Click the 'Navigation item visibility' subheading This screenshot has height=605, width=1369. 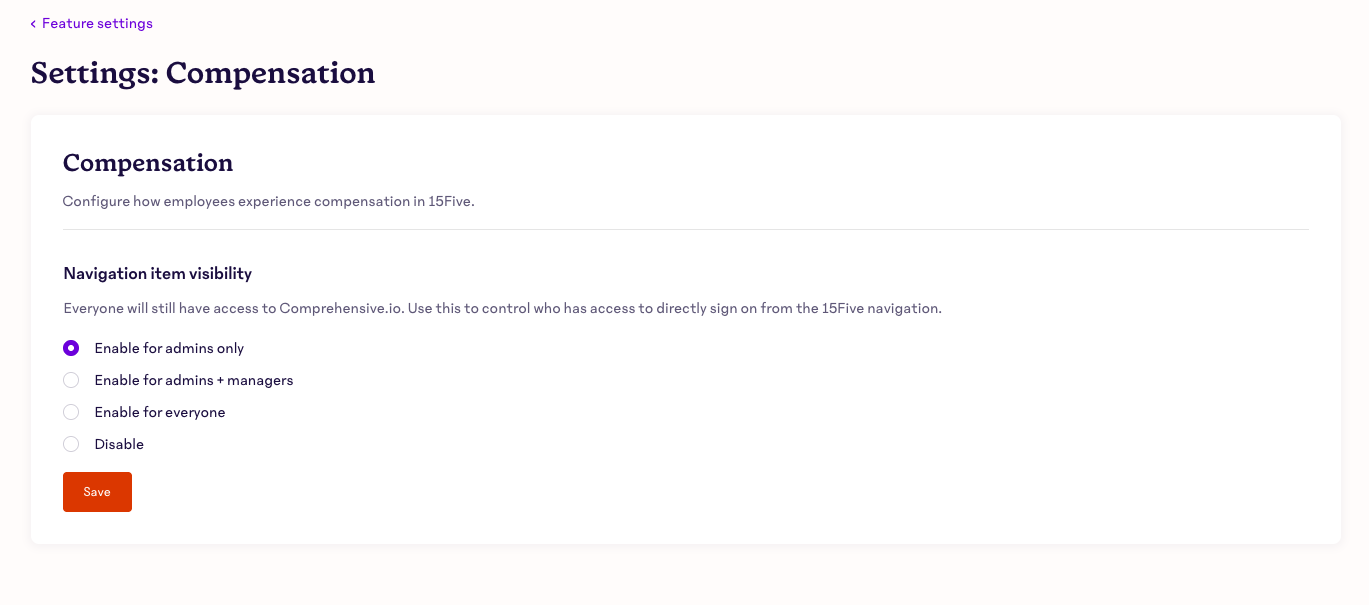(x=157, y=273)
